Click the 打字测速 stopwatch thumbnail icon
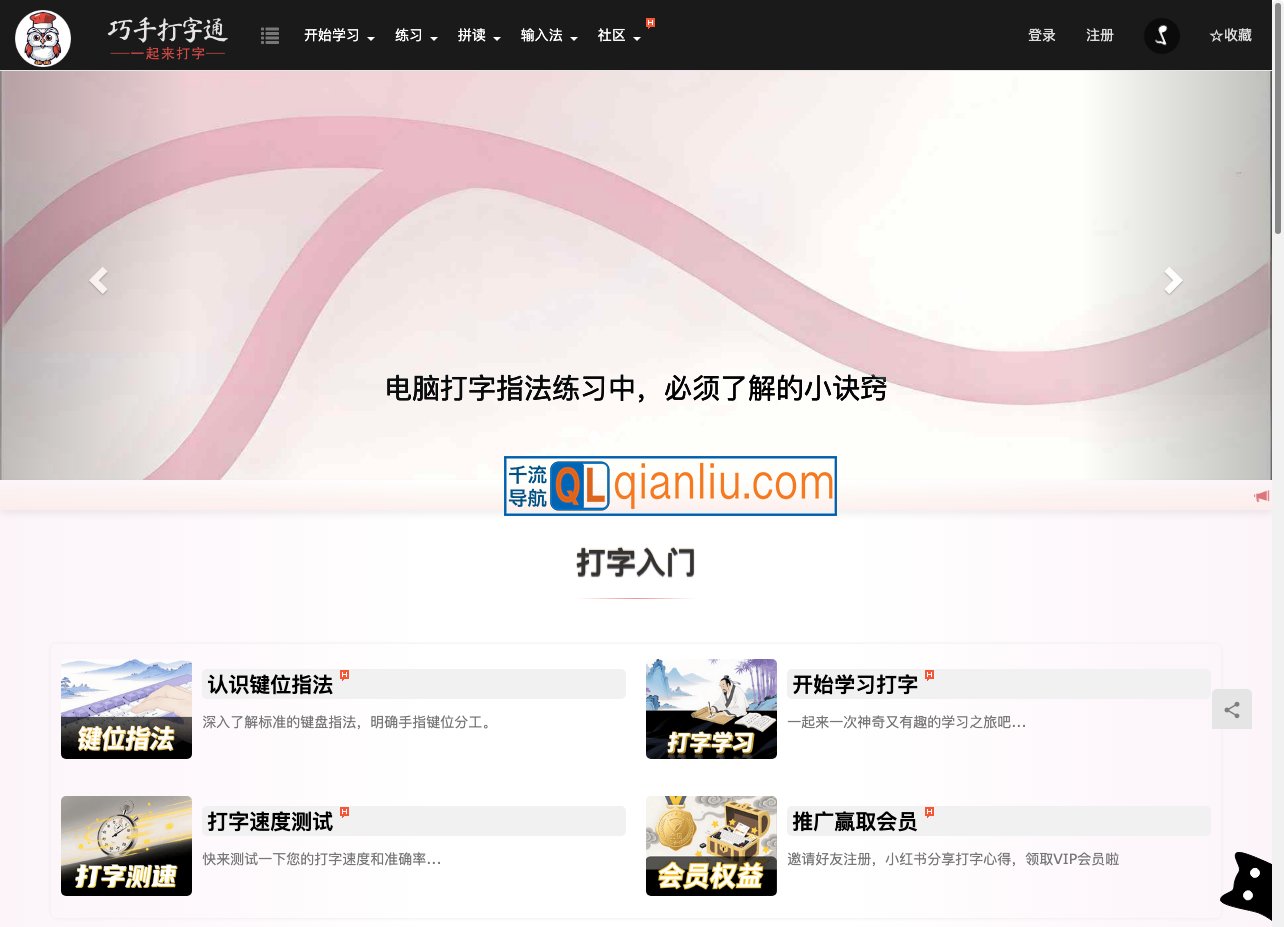This screenshot has height=927, width=1284. click(x=126, y=845)
